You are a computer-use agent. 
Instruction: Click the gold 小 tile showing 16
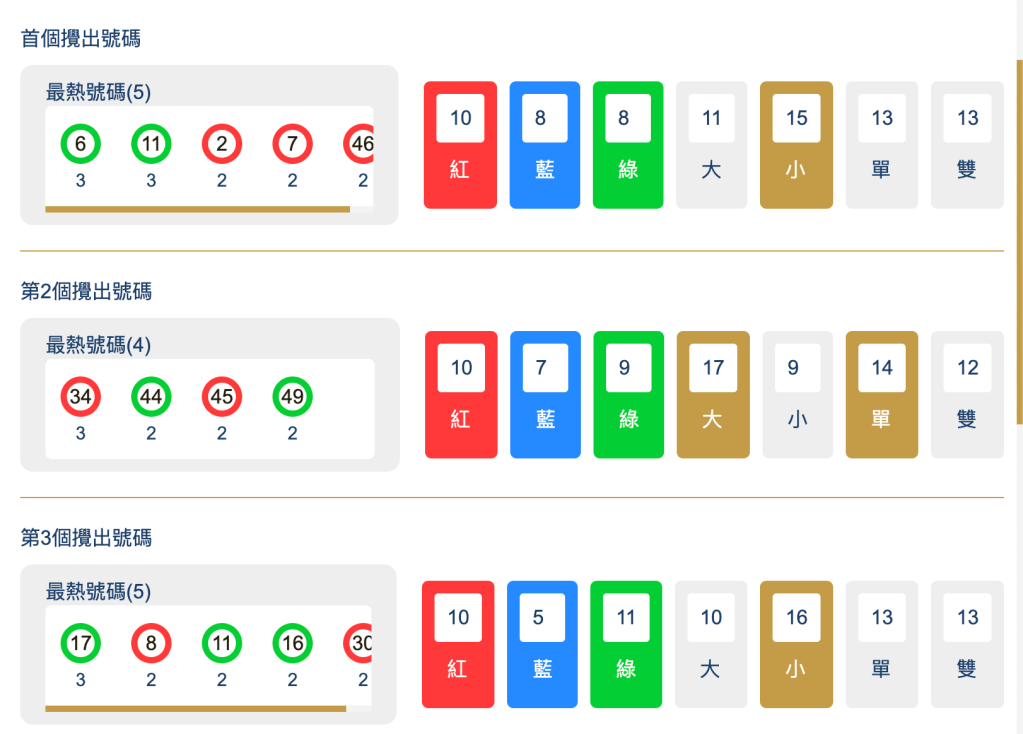(796, 644)
